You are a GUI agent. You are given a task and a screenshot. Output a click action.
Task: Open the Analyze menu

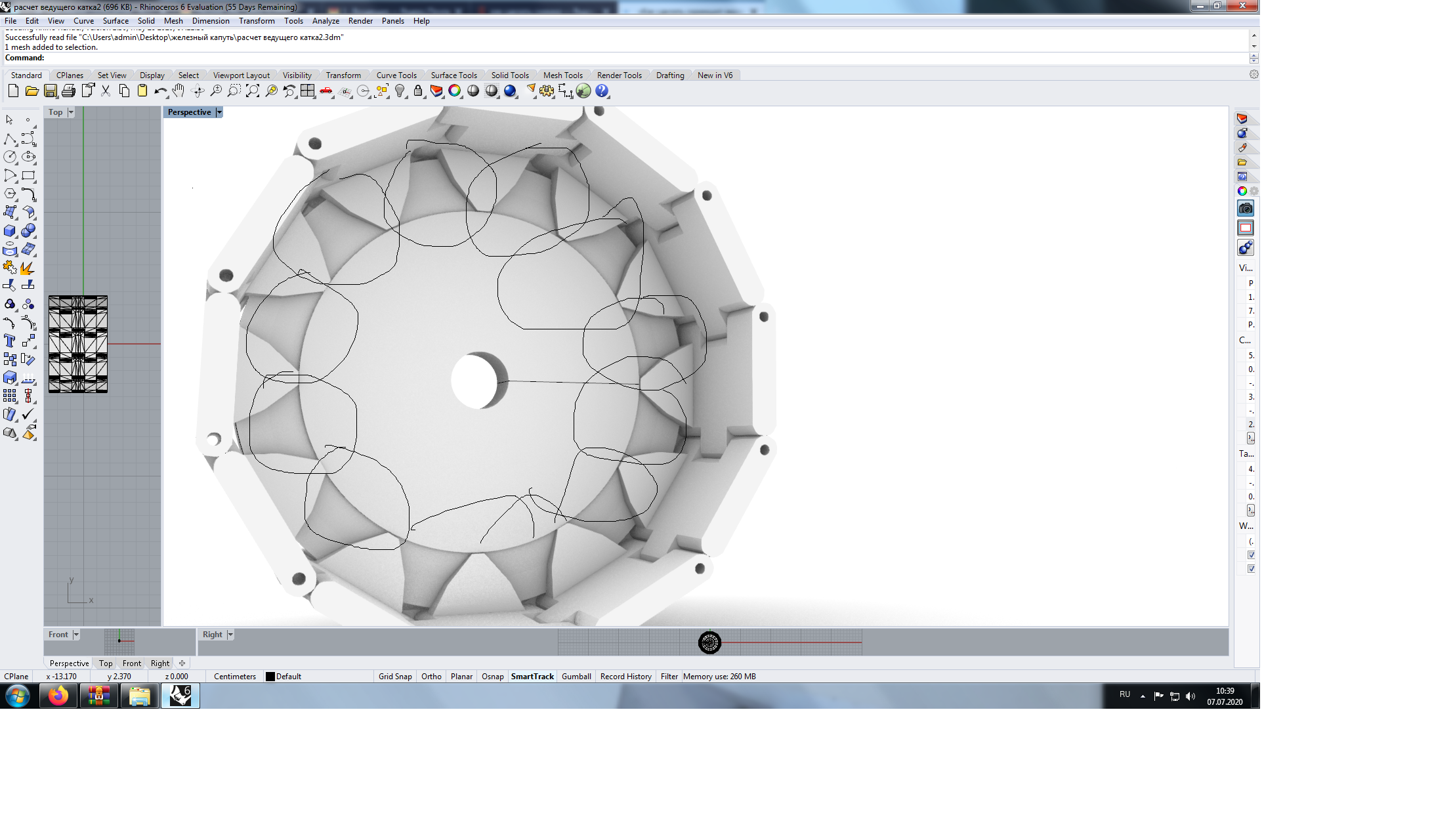click(x=326, y=21)
